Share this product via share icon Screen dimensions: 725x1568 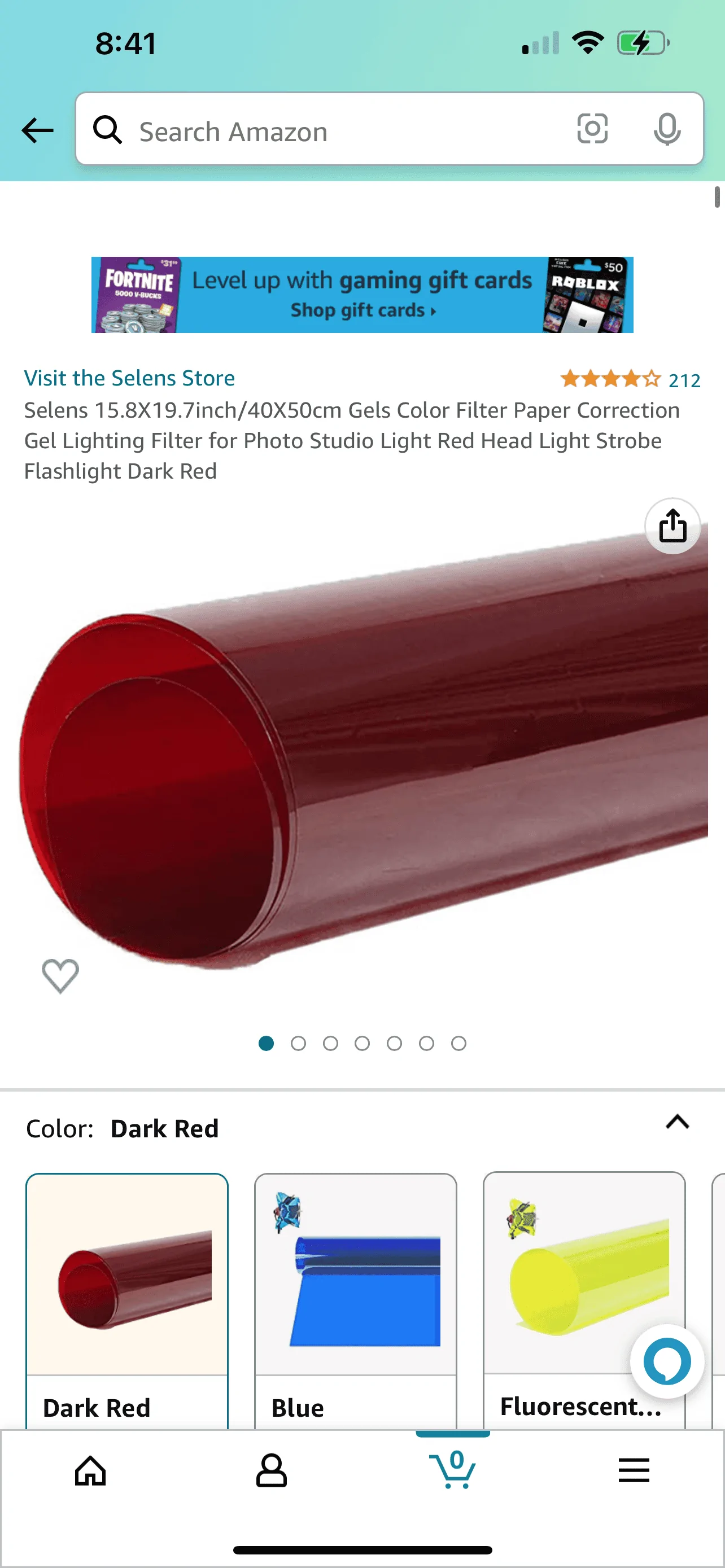[672, 526]
